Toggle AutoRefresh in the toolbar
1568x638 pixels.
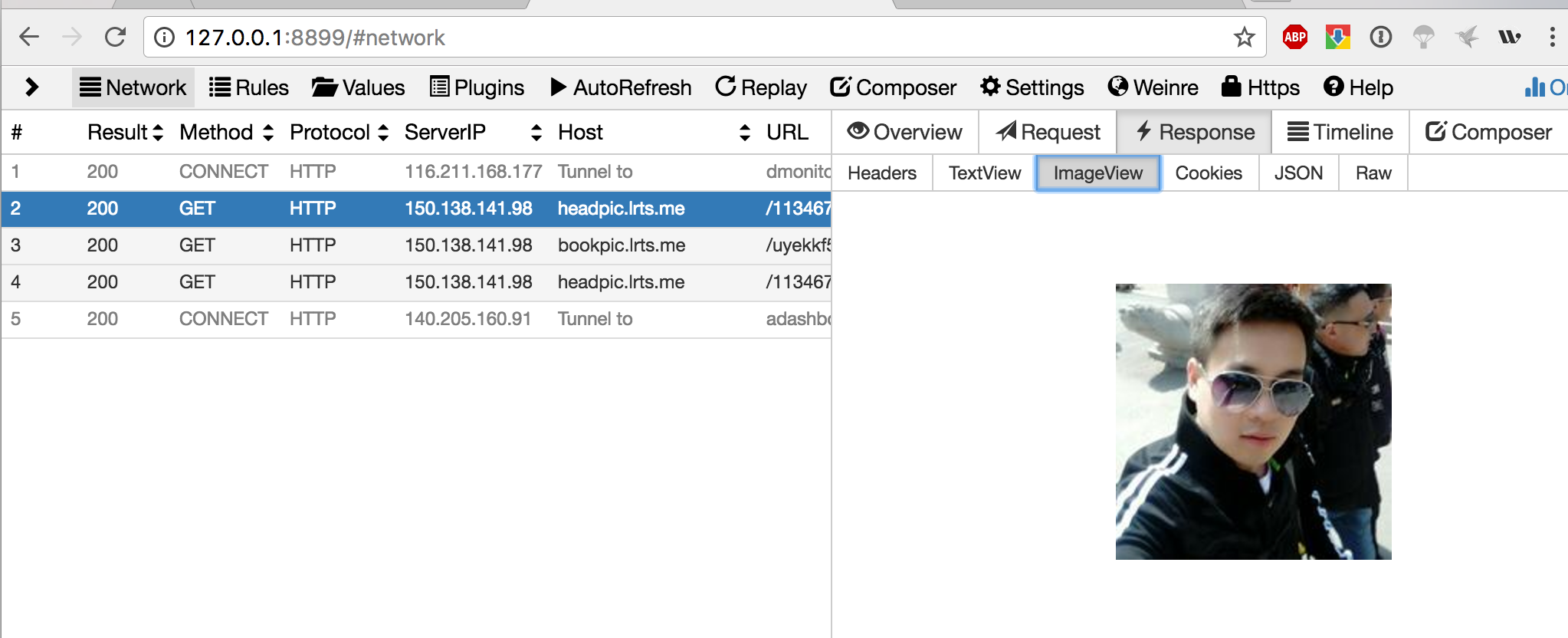click(621, 87)
